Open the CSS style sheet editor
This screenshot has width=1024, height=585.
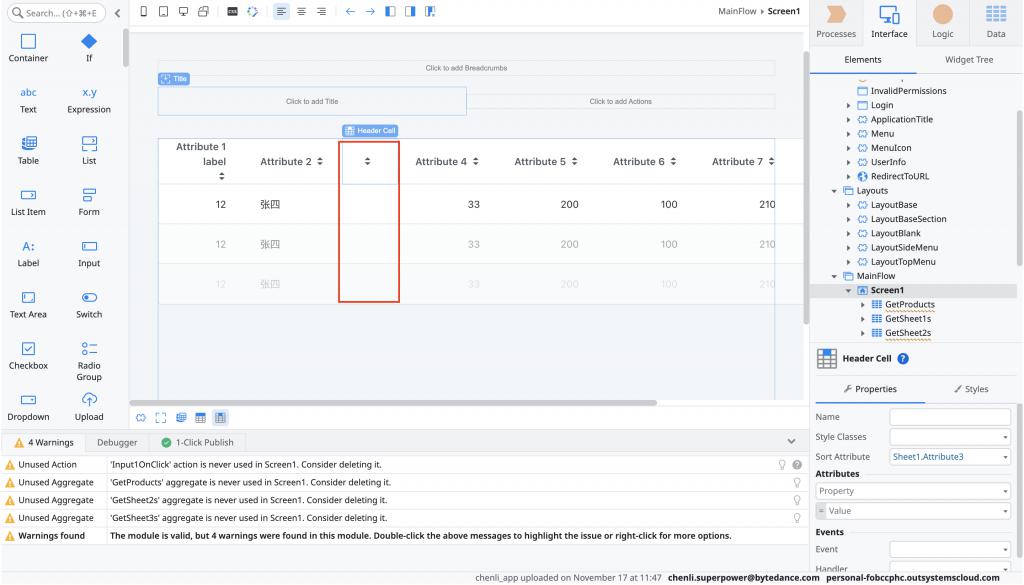coord(232,11)
